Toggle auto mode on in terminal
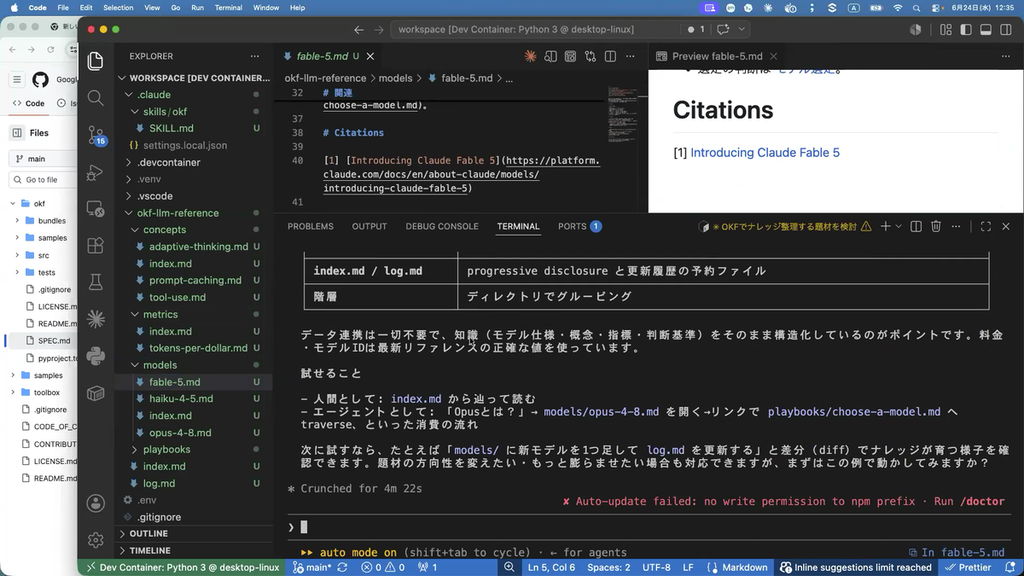Screen dimensions: 1024x576 click(x=358, y=552)
